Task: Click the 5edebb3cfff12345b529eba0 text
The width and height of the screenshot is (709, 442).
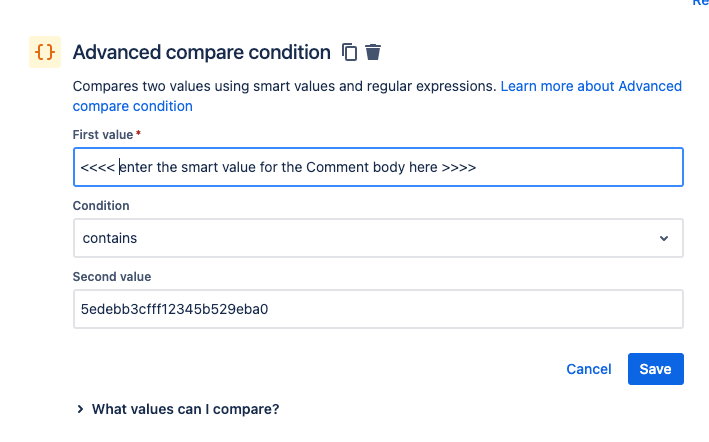Action: (174, 310)
